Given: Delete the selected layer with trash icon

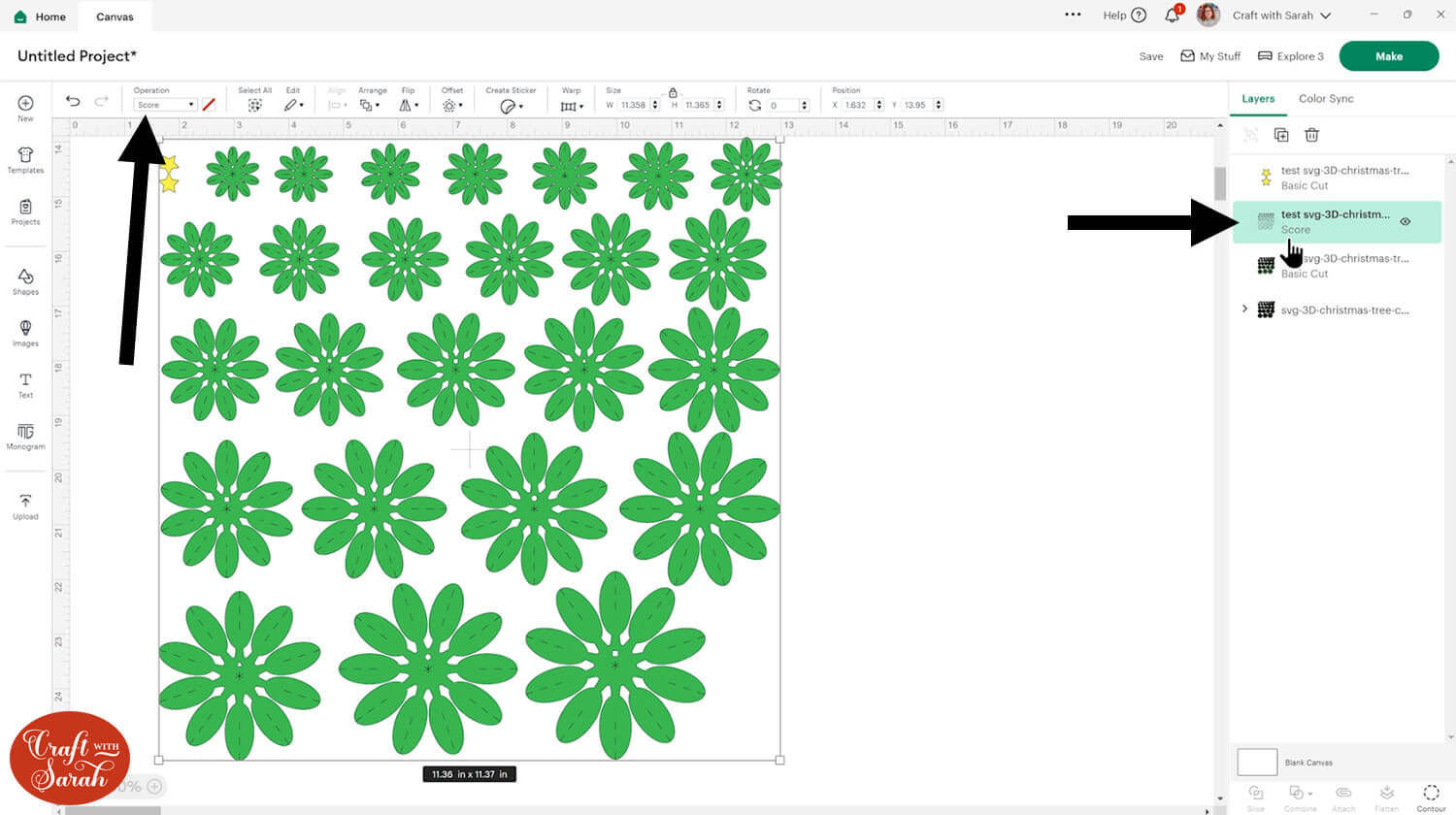Looking at the screenshot, I should coord(1311,135).
